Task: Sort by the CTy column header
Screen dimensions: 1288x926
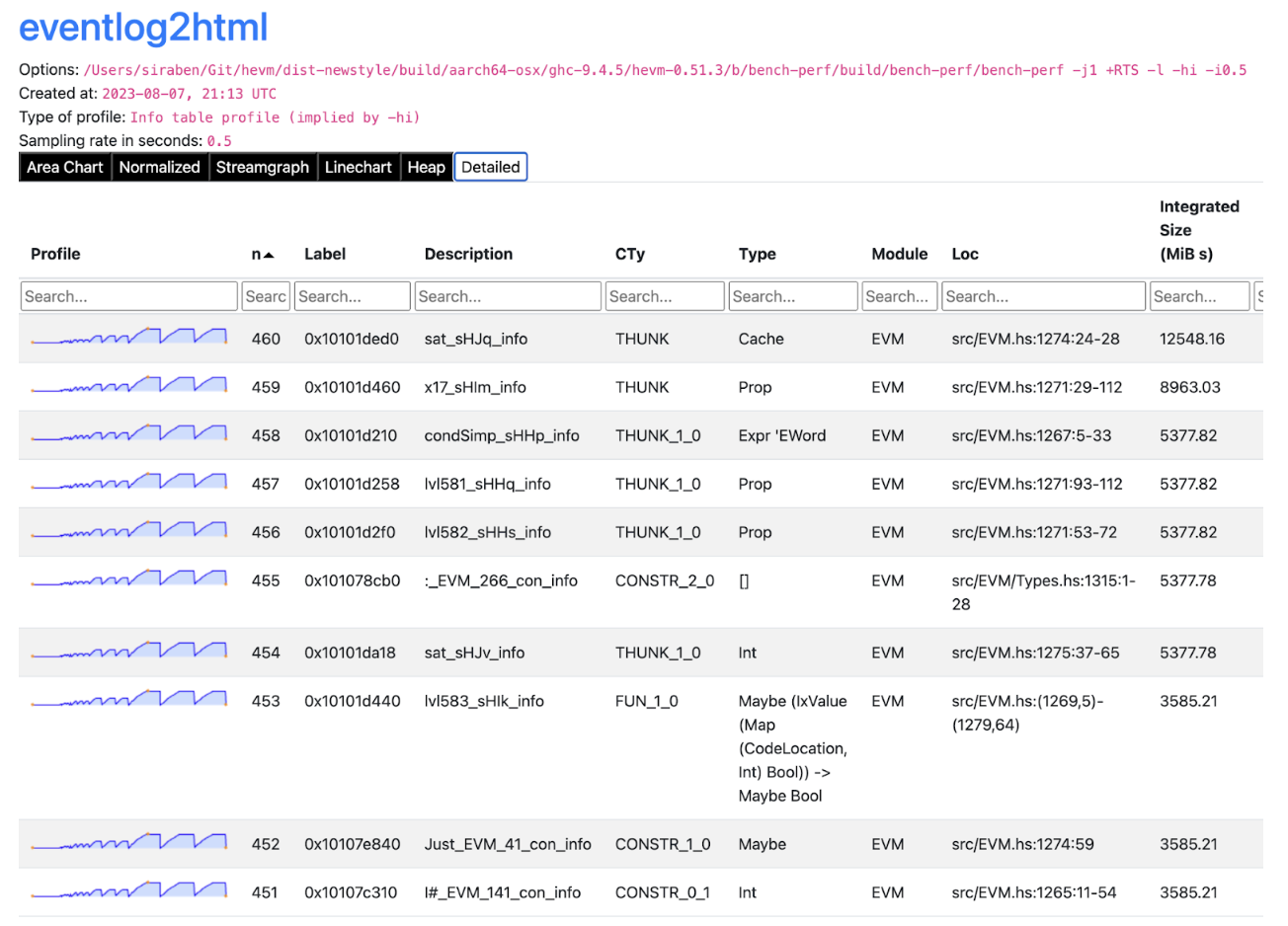Action: pyautogui.click(x=629, y=254)
